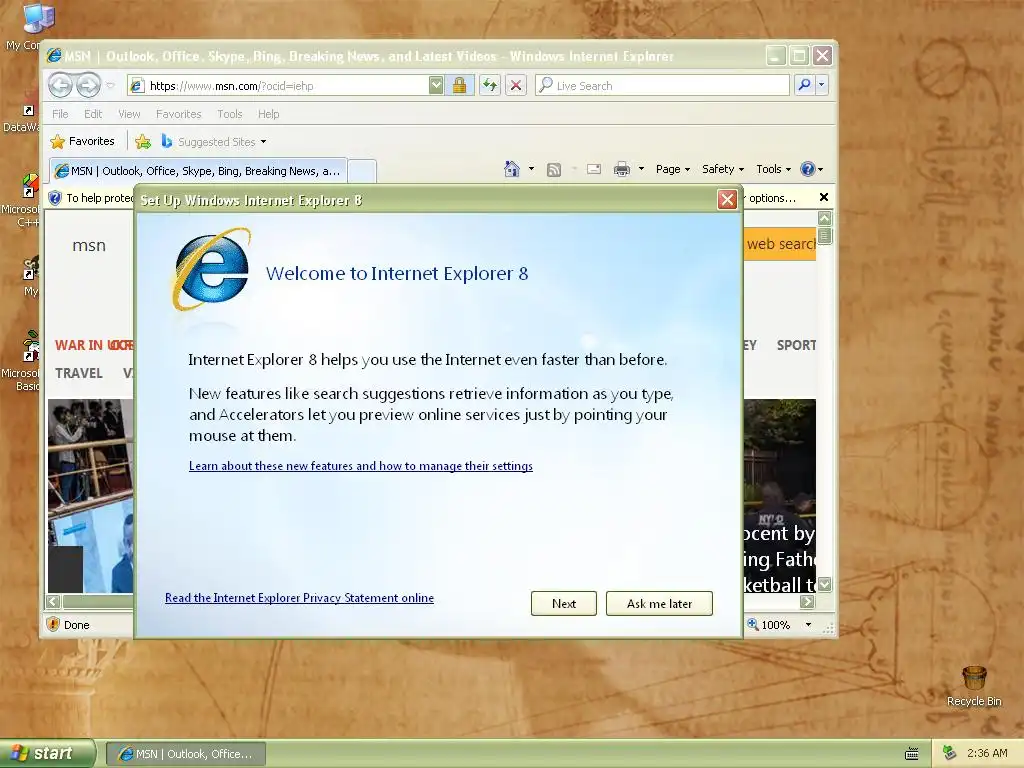Open the SPORTS section link
This screenshot has width=1024, height=768.
coord(796,345)
